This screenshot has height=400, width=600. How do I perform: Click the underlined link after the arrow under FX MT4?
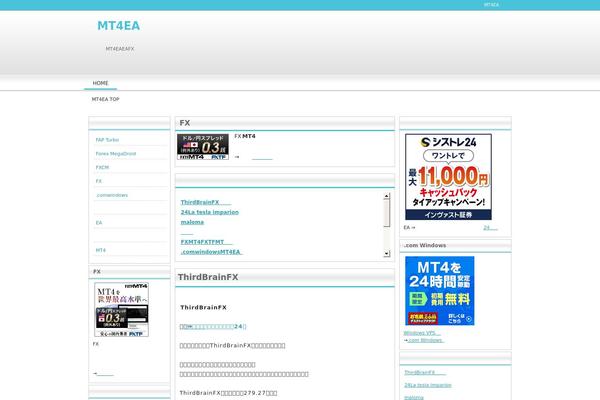coord(262,157)
